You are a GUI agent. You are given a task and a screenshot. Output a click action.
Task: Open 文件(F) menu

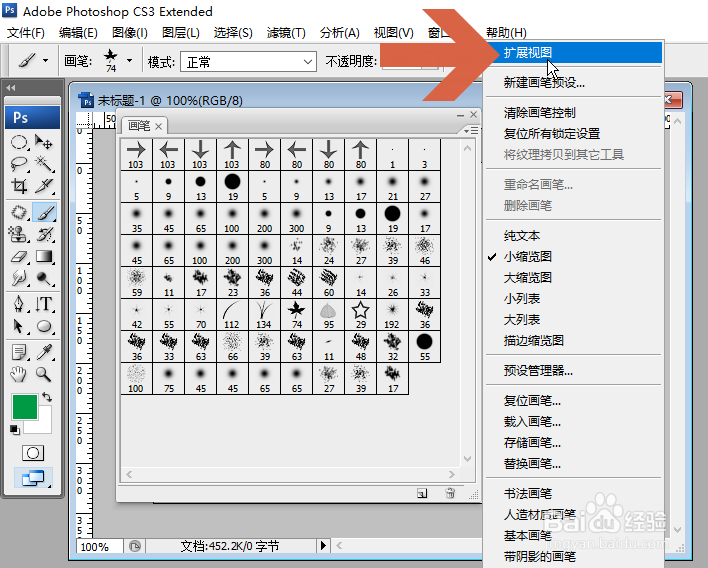pos(26,33)
